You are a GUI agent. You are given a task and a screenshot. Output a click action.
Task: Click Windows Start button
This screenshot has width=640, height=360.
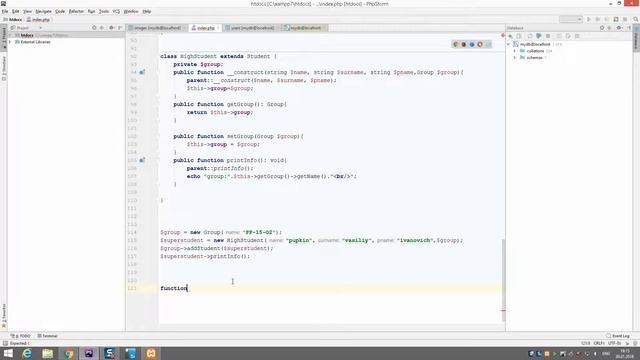click(8, 353)
